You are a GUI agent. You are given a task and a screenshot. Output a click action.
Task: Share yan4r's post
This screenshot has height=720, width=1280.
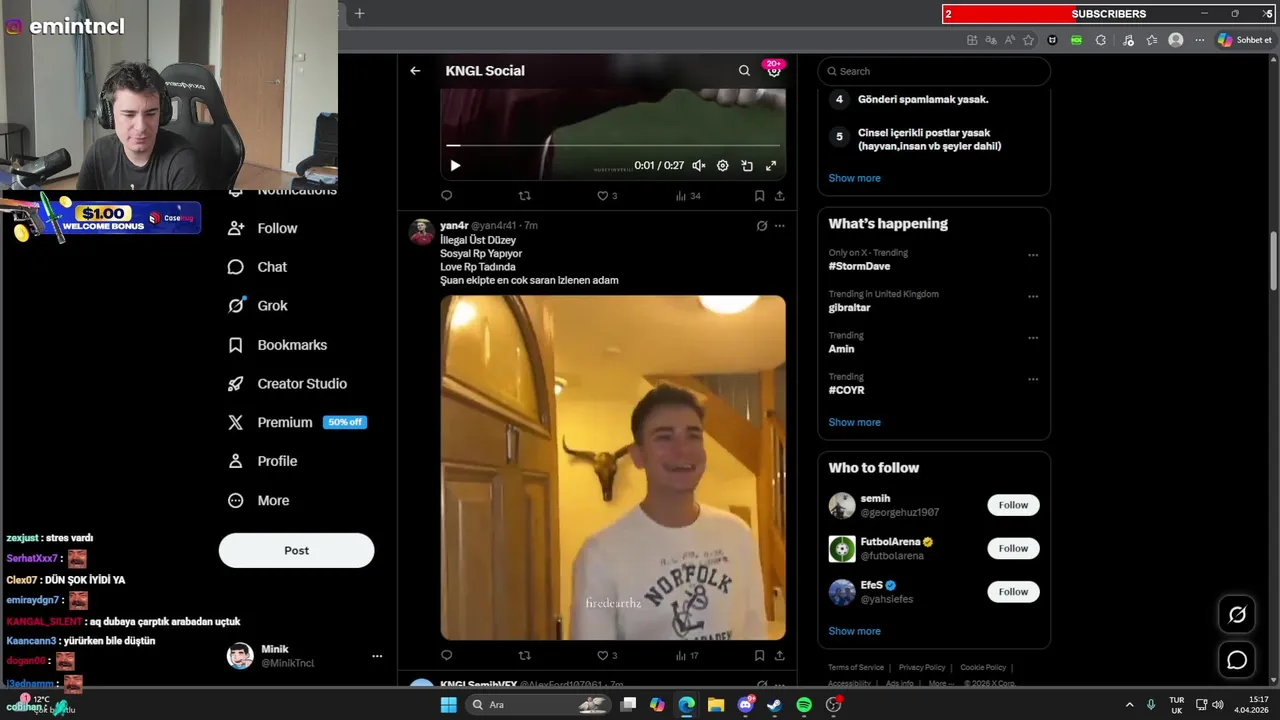780,656
